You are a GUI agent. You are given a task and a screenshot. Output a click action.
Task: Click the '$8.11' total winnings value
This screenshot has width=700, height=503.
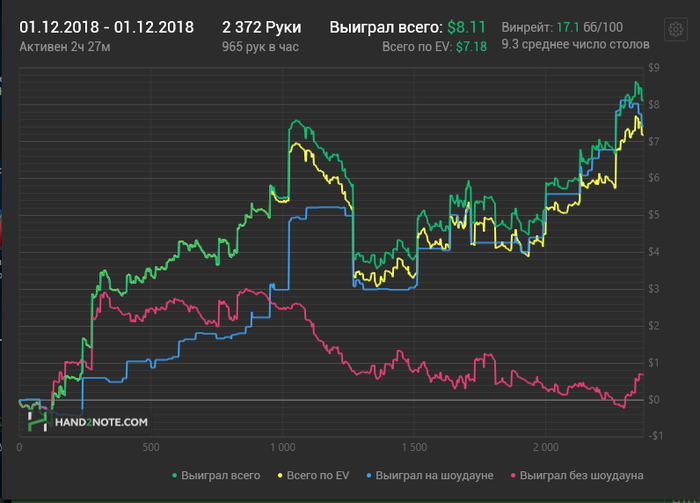466,27
